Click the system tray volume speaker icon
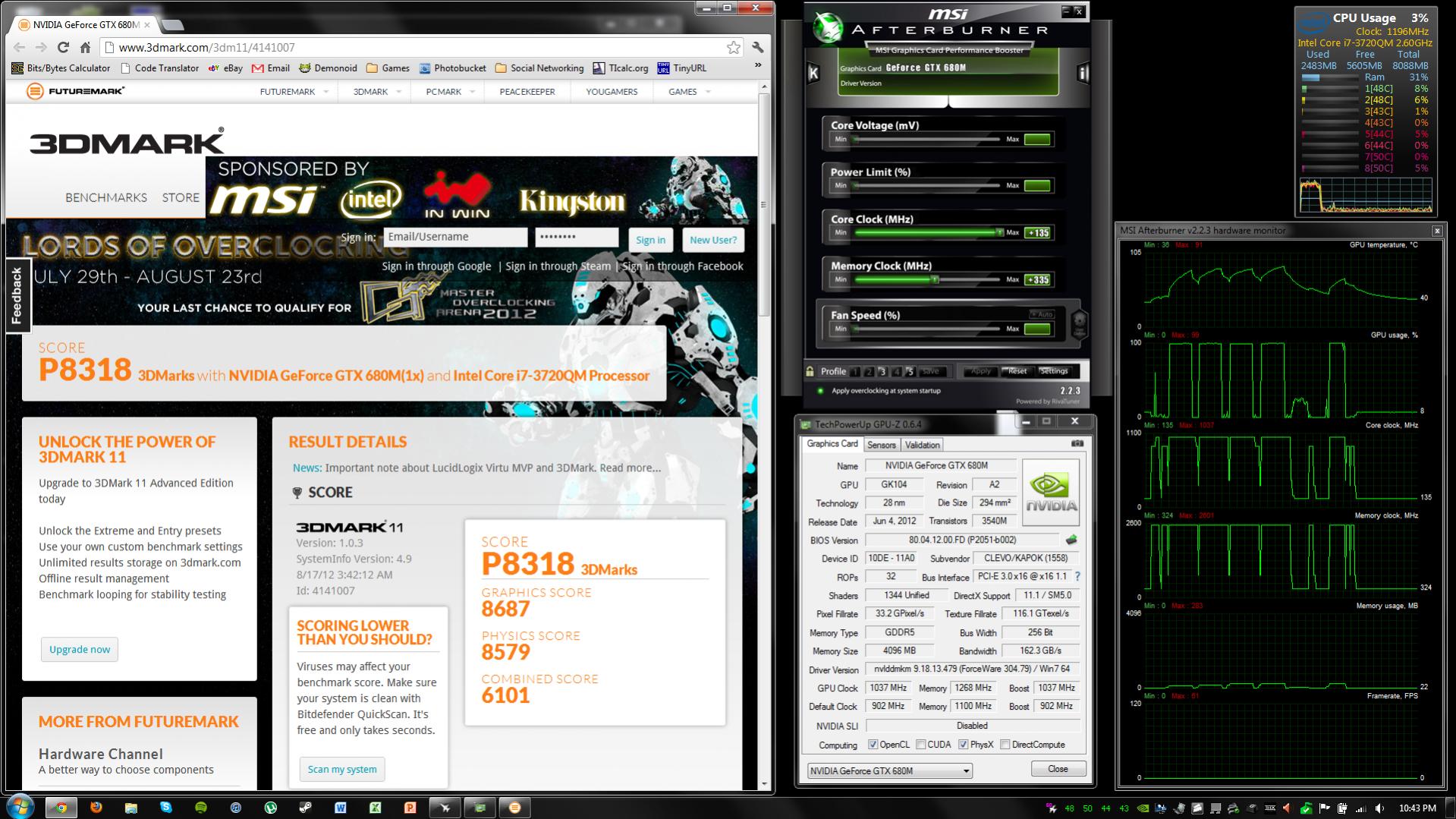The height and width of the screenshot is (819, 1456). click(1379, 808)
